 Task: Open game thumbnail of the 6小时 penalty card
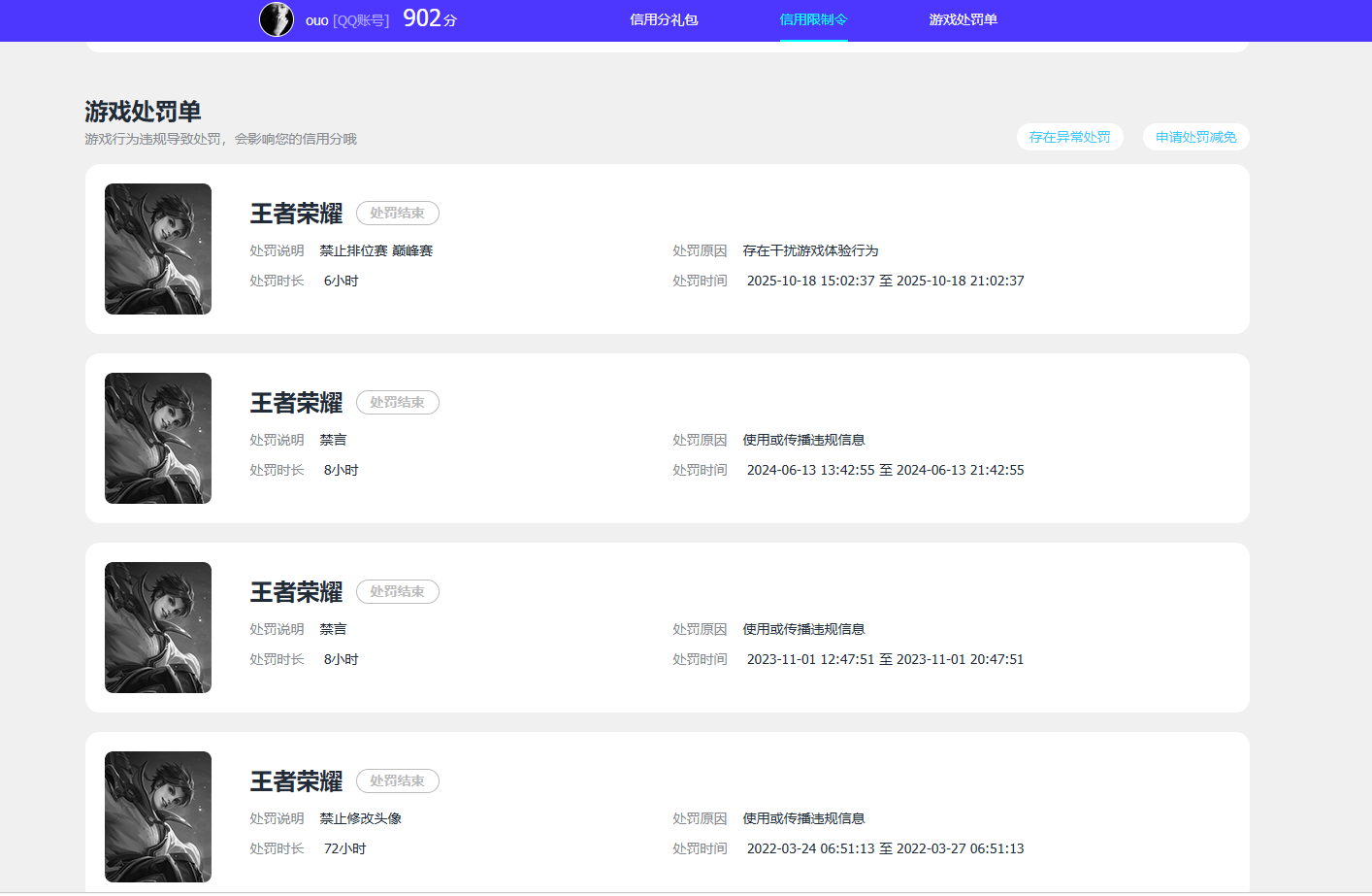pyautogui.click(x=158, y=249)
